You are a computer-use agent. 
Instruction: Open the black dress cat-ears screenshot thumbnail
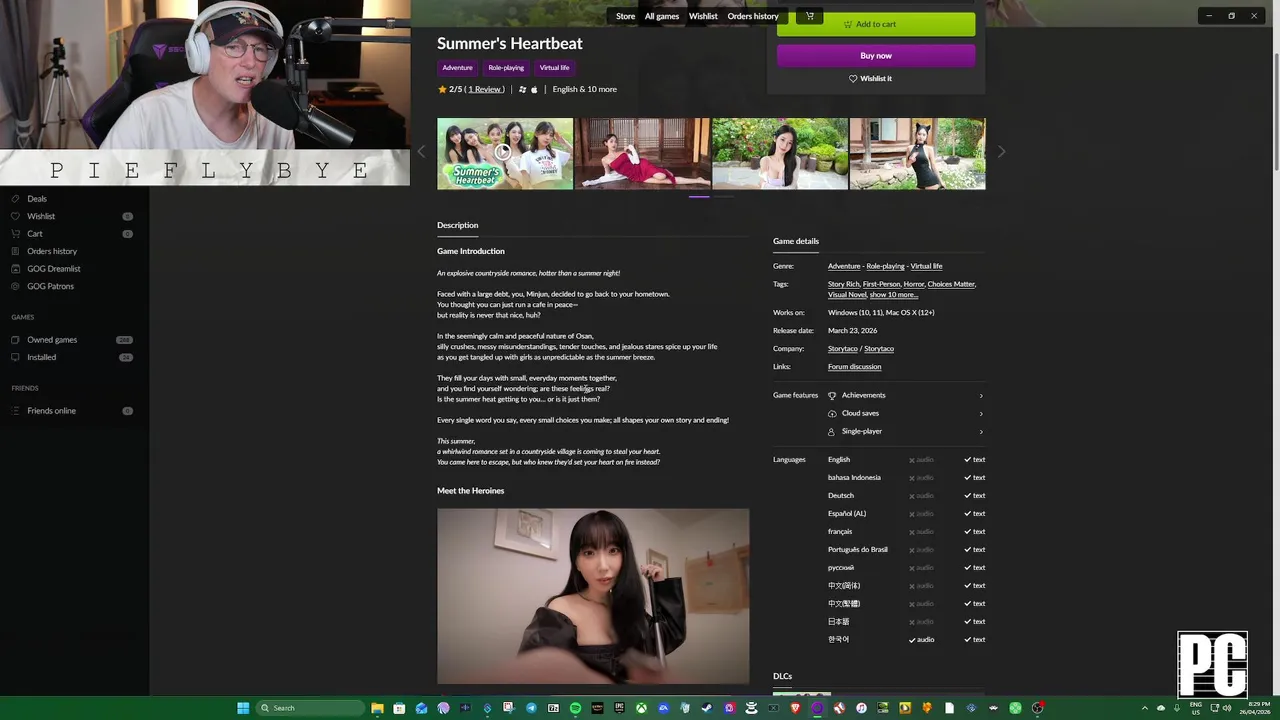tap(917, 153)
